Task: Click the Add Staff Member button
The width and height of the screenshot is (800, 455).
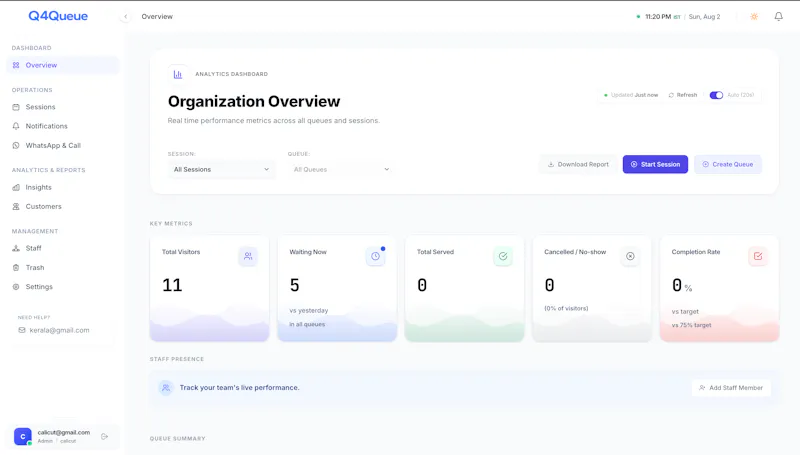Action: 731,388
